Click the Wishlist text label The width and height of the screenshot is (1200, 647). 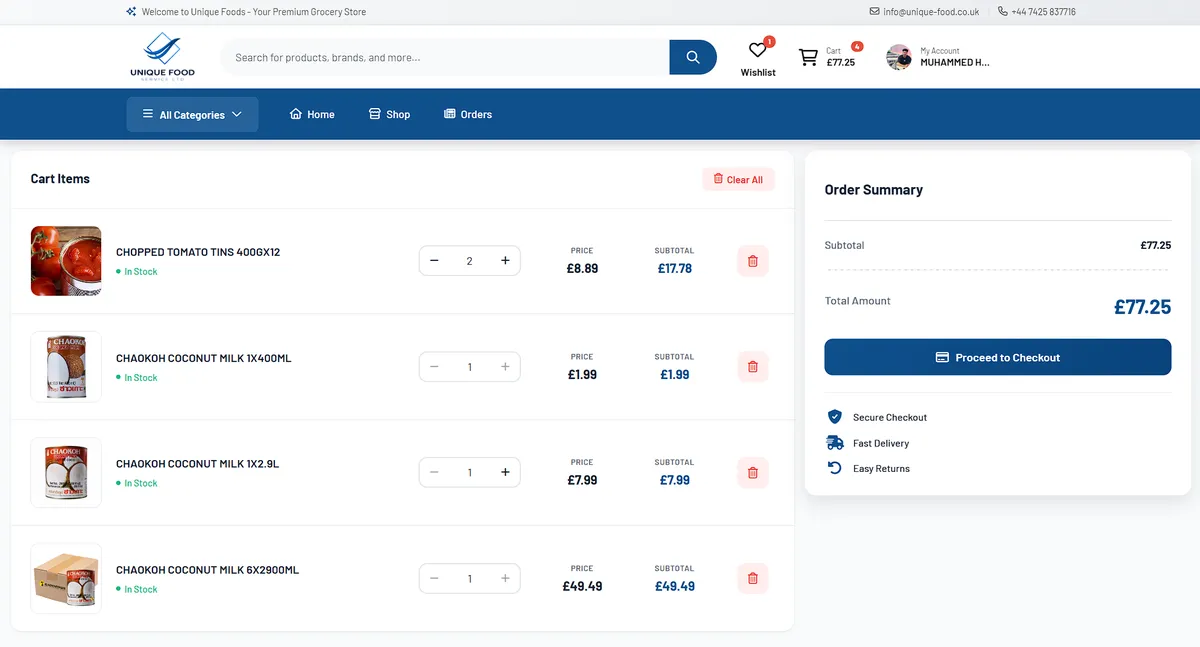(x=758, y=72)
